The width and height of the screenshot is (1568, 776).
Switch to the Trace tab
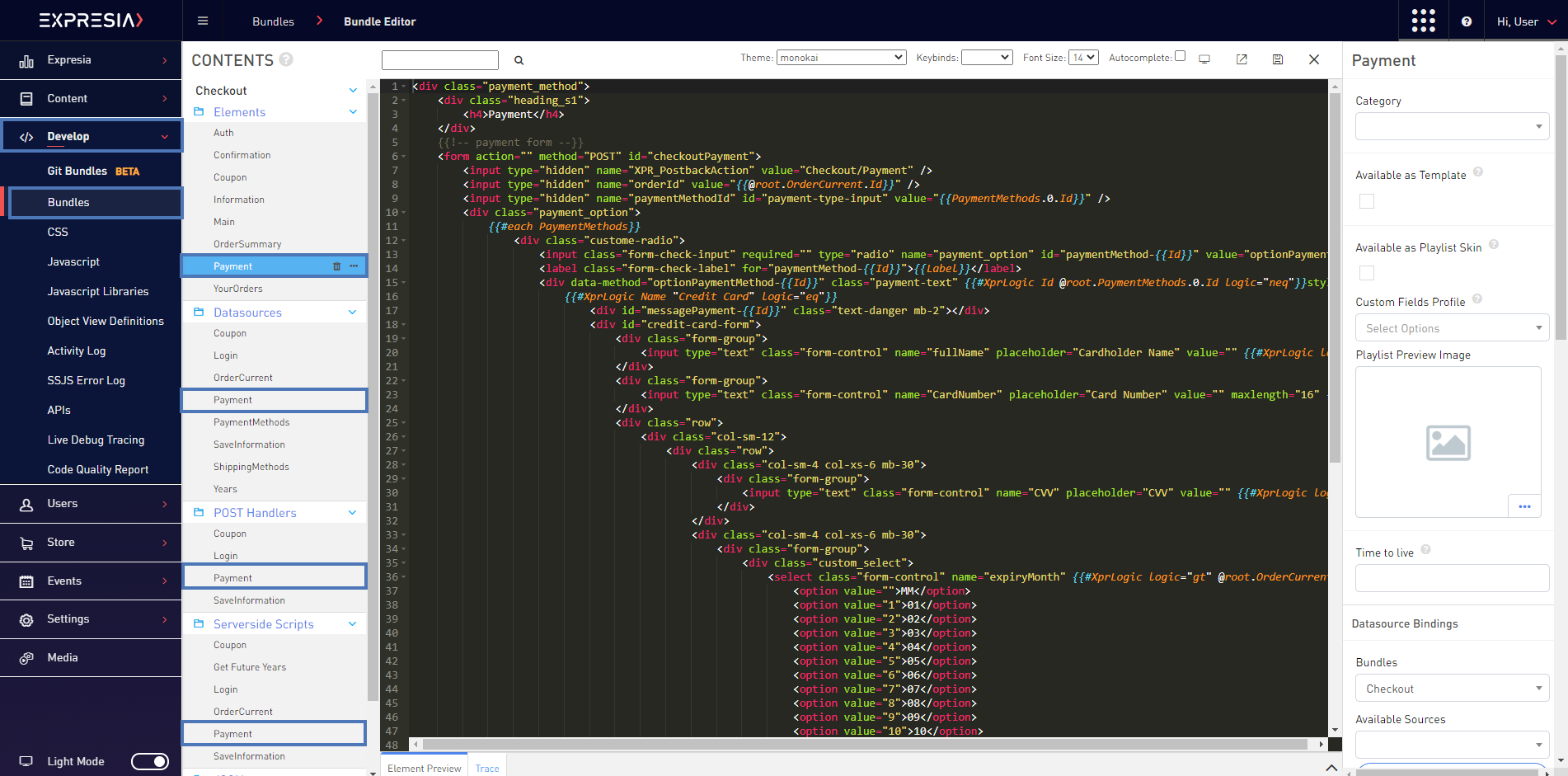pos(486,768)
